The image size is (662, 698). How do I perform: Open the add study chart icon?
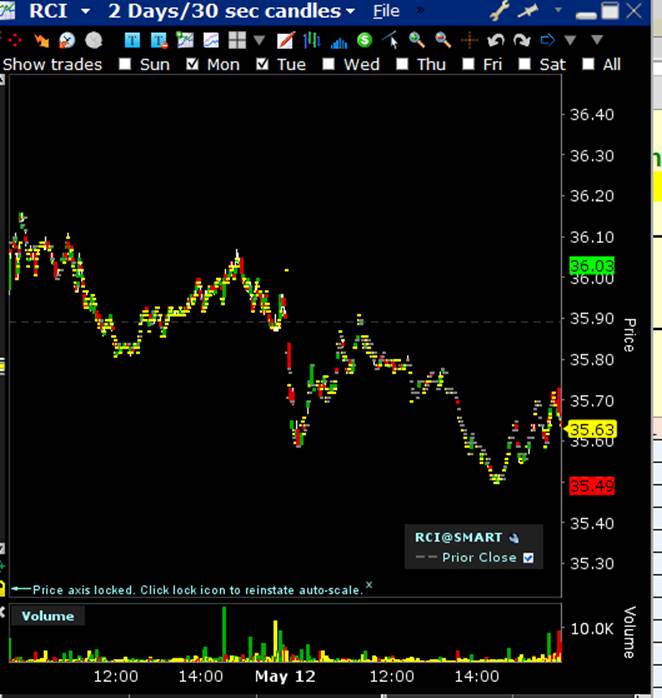[x=185, y=40]
